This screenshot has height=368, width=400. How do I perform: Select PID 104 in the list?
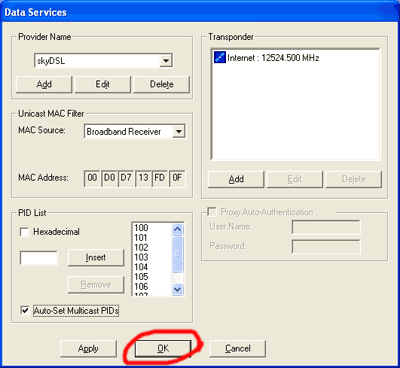pos(141,267)
